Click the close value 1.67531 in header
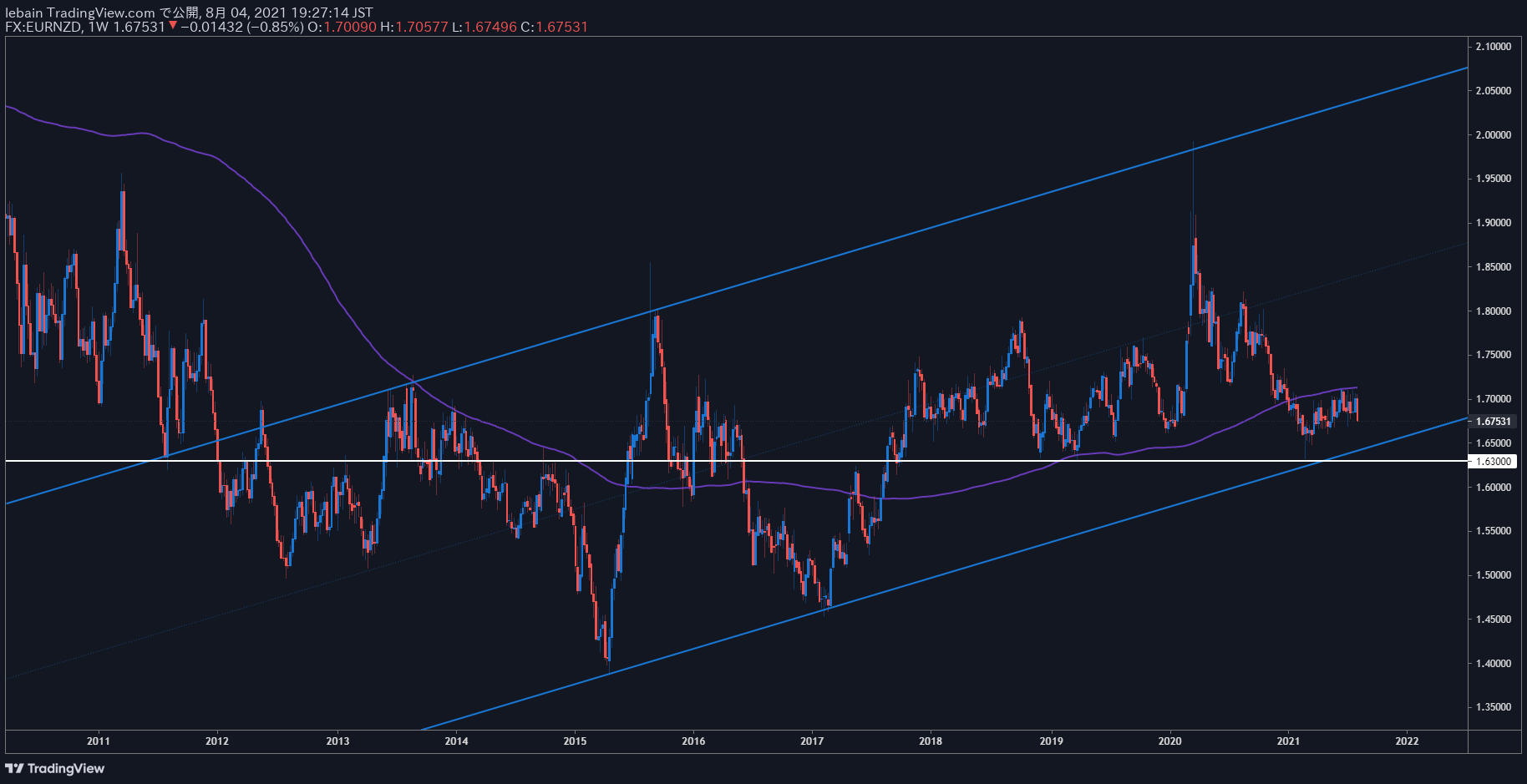This screenshot has width=1527, height=784. [561, 27]
